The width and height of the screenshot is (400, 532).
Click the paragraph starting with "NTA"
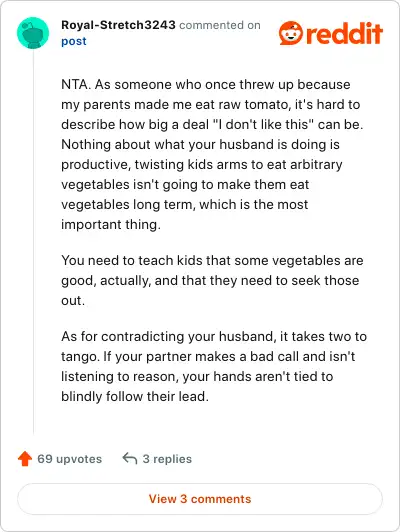(212, 154)
